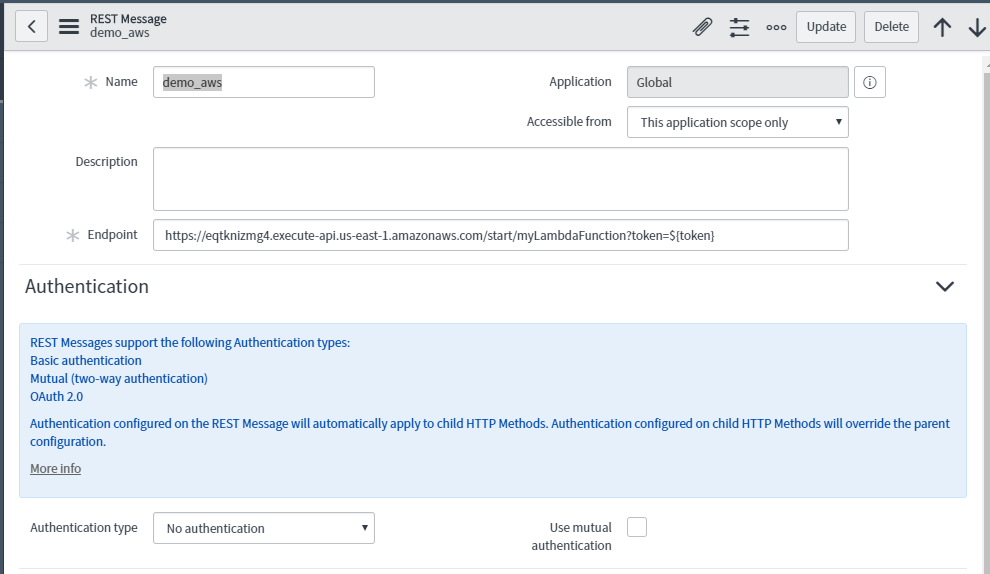Click the 'Basic authentication' text line
Screen dimensions: 990x574
click(86, 361)
